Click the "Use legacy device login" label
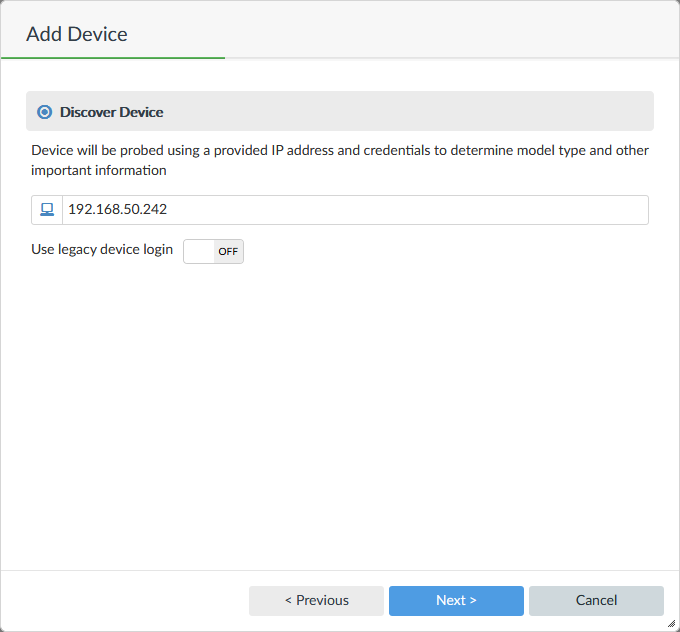 tap(102, 249)
